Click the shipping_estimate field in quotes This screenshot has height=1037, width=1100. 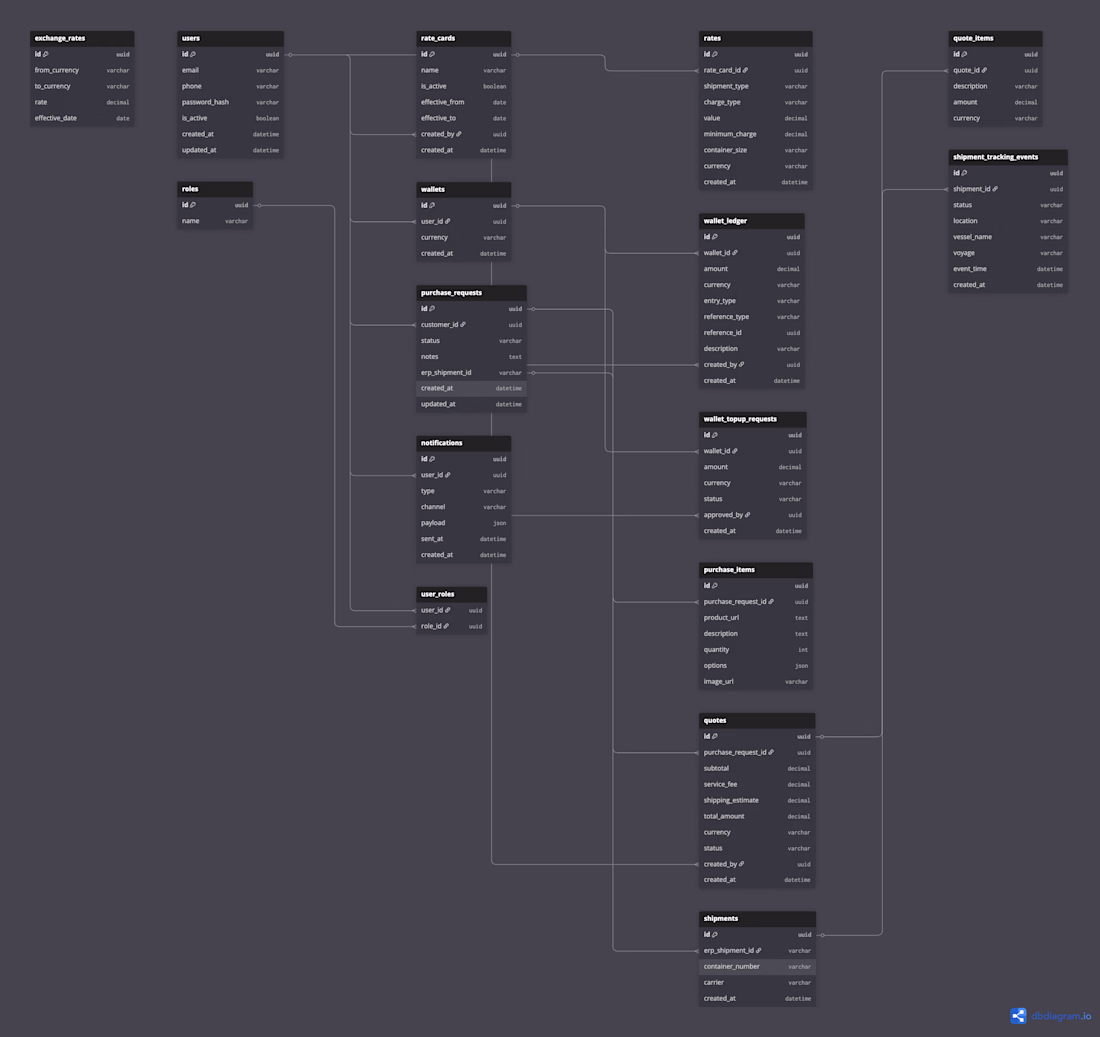[757, 801]
